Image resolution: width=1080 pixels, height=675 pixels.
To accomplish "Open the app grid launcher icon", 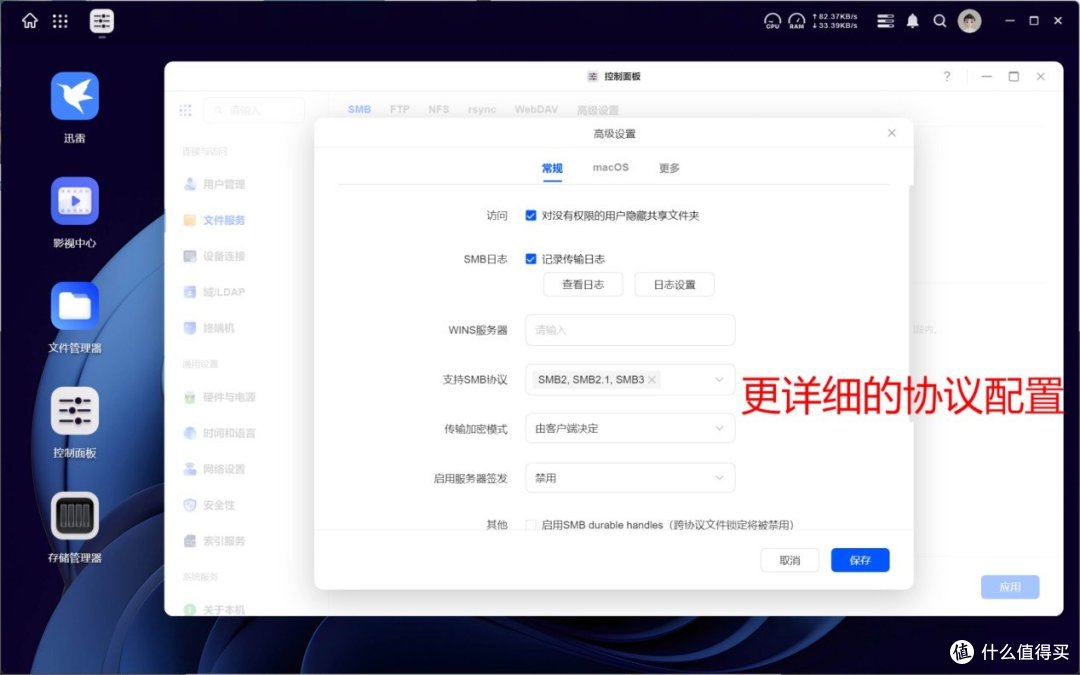I will pos(60,21).
